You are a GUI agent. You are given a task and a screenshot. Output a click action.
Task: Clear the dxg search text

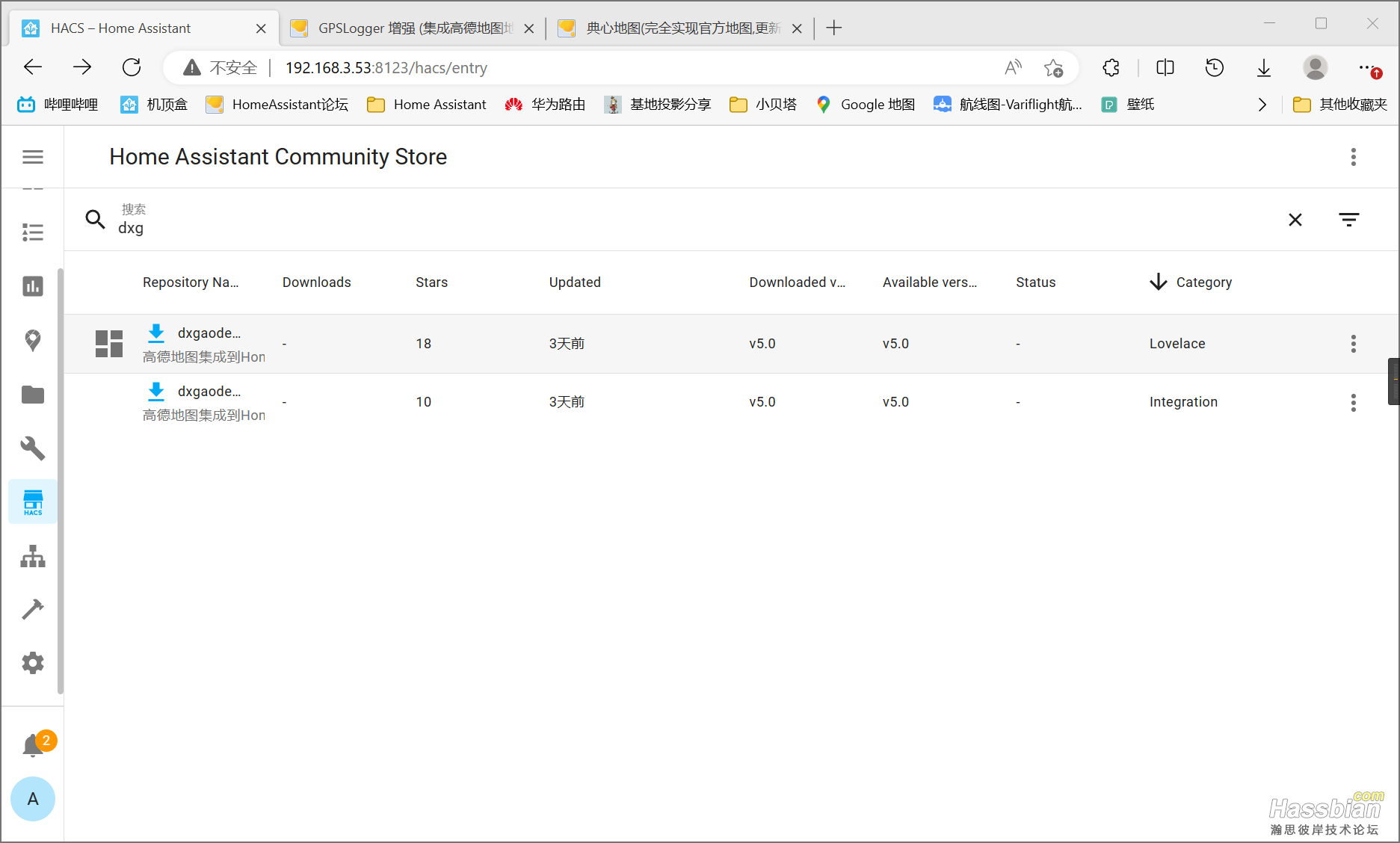tap(1295, 219)
